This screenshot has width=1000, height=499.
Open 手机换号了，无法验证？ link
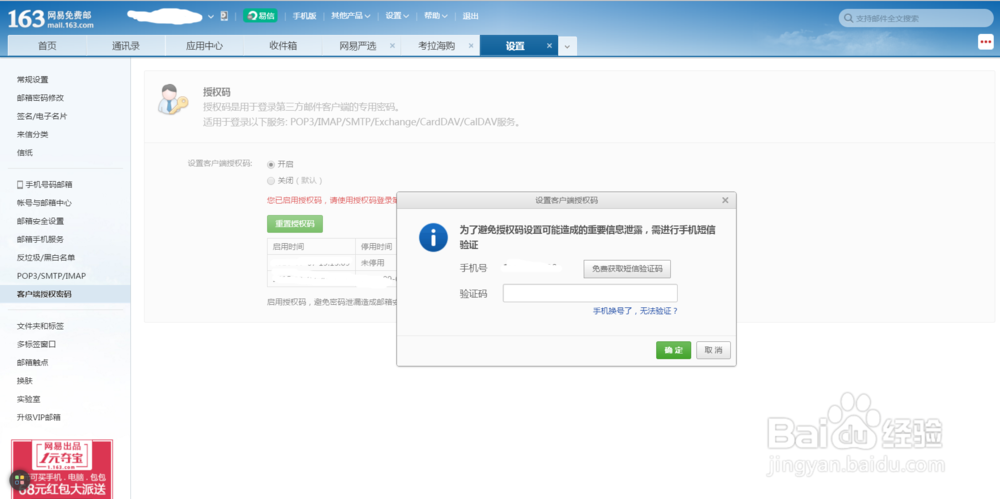tap(635, 311)
